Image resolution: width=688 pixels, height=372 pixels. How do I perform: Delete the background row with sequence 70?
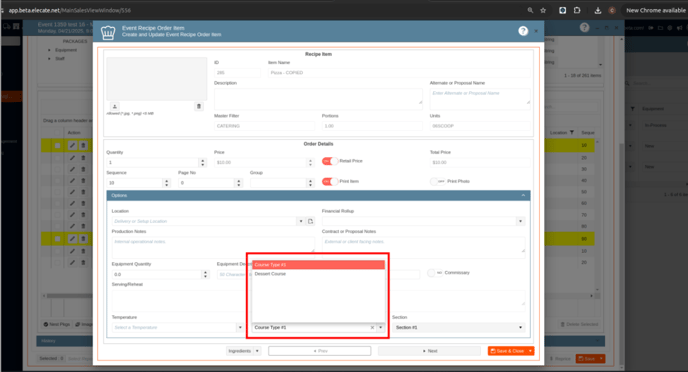[x=83, y=215]
